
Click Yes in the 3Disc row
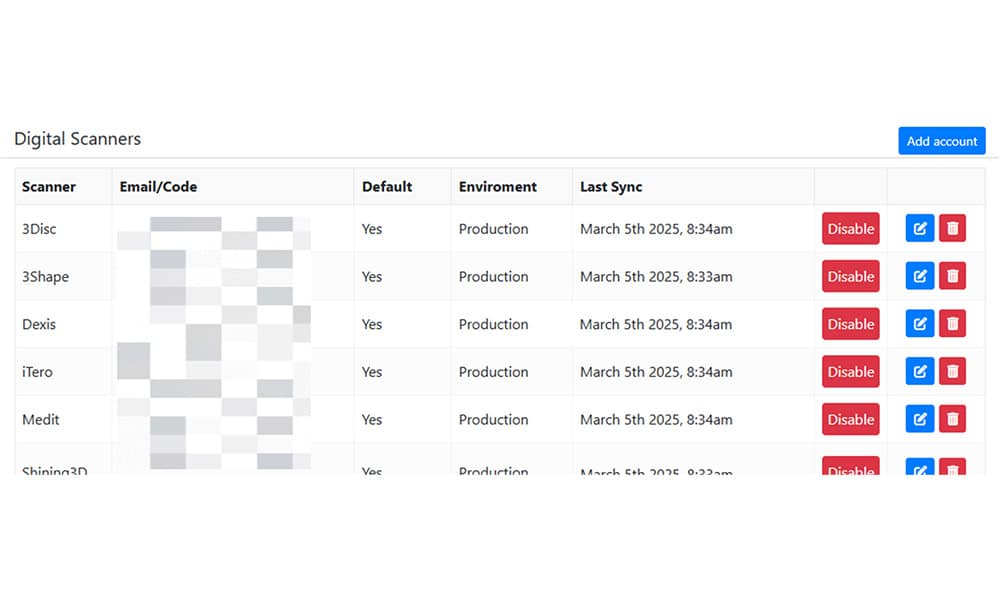click(x=372, y=229)
